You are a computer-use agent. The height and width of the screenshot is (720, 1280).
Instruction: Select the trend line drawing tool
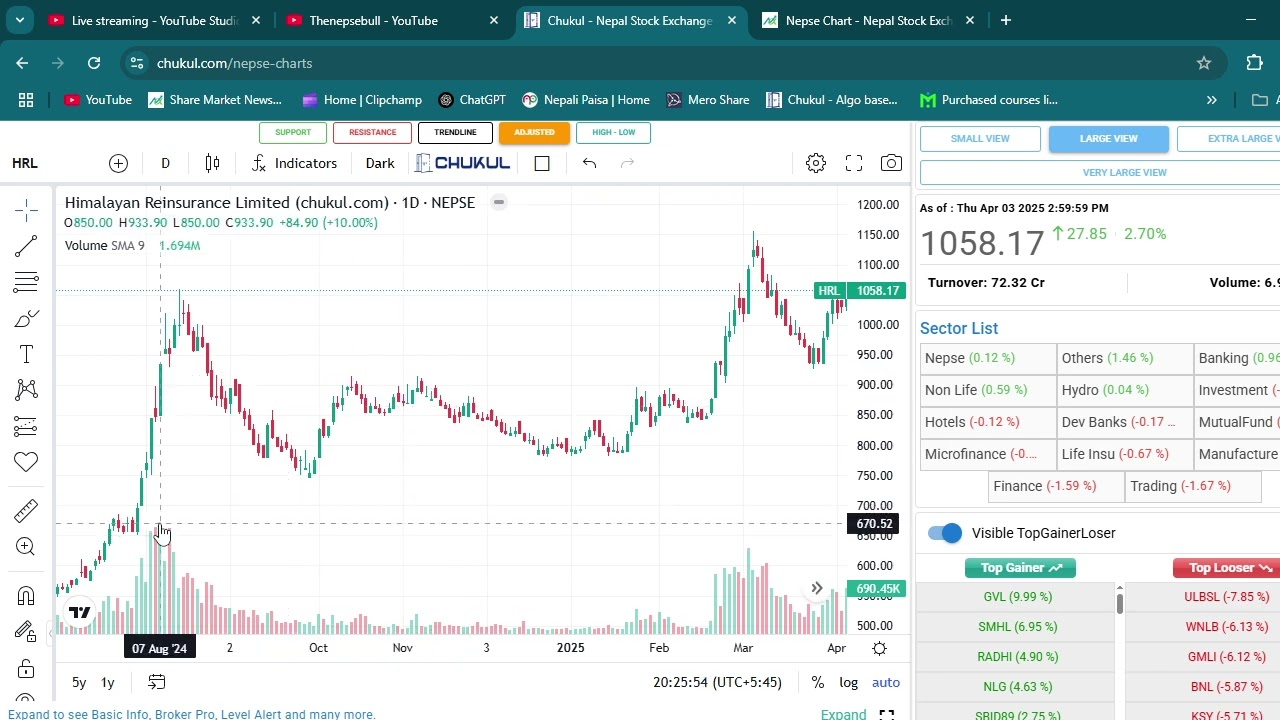pyautogui.click(x=26, y=246)
